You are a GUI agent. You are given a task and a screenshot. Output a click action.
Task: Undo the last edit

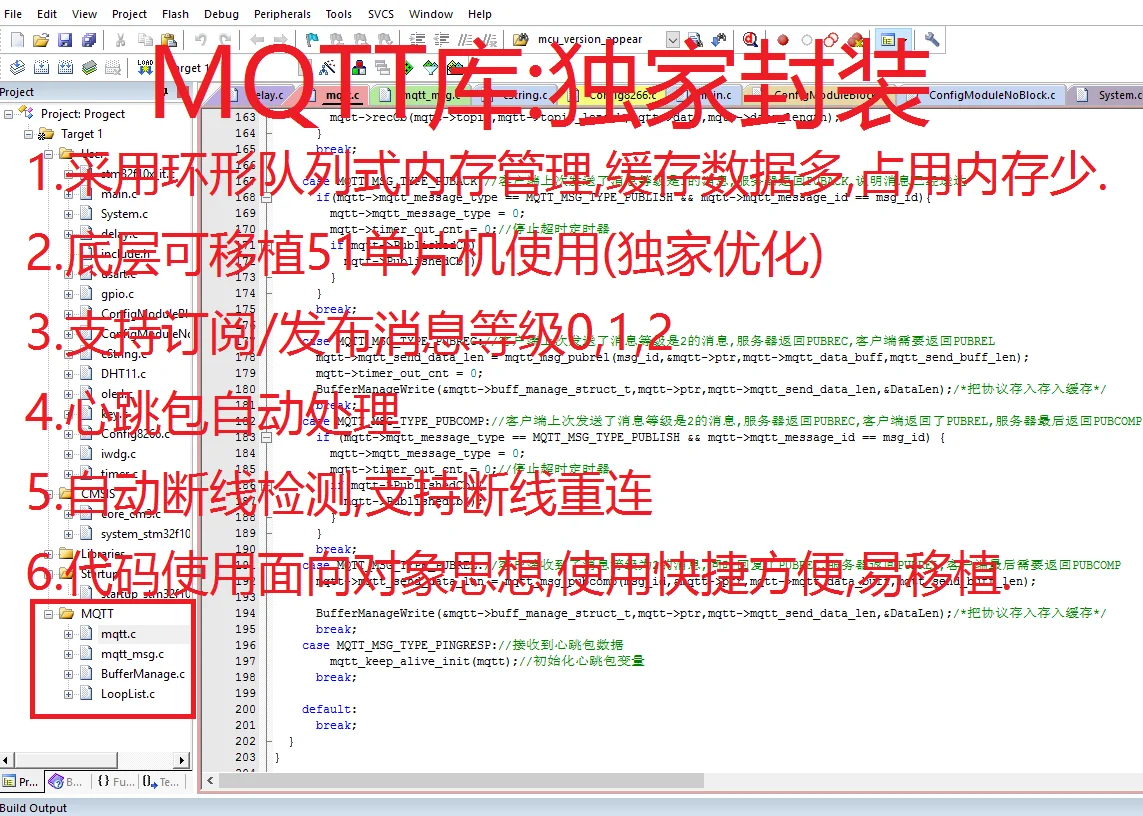[x=200, y=39]
